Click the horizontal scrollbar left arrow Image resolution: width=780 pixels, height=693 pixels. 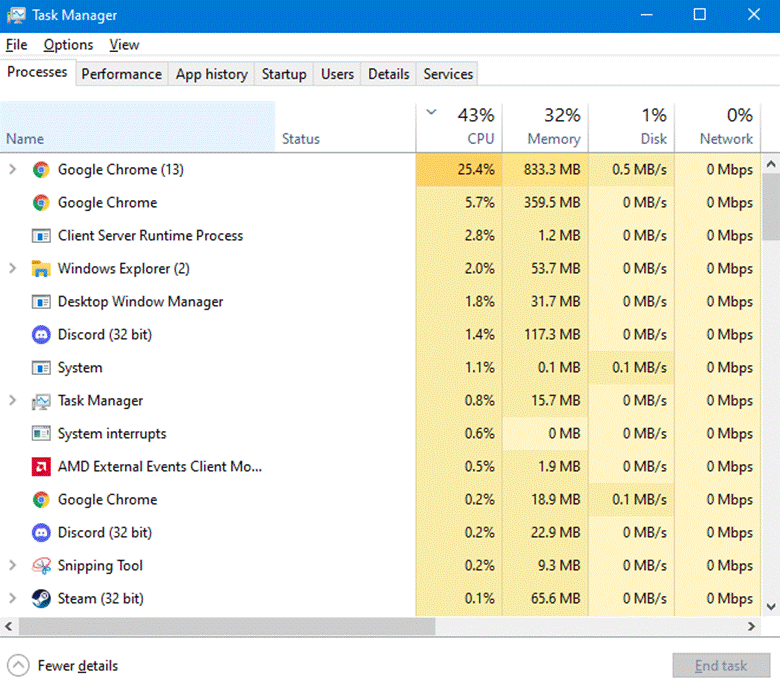(x=8, y=626)
